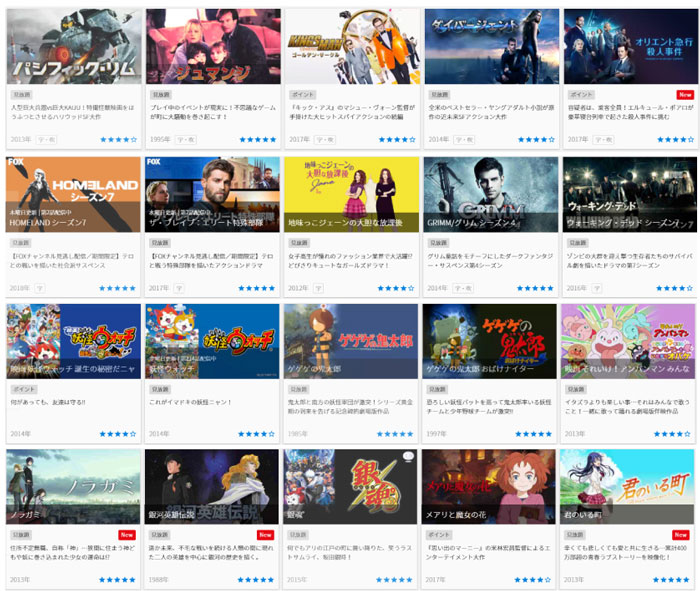Click the FOX logo on ザ・ブレイブ thumbnail
The height and width of the screenshot is (591, 700).
coord(154,162)
